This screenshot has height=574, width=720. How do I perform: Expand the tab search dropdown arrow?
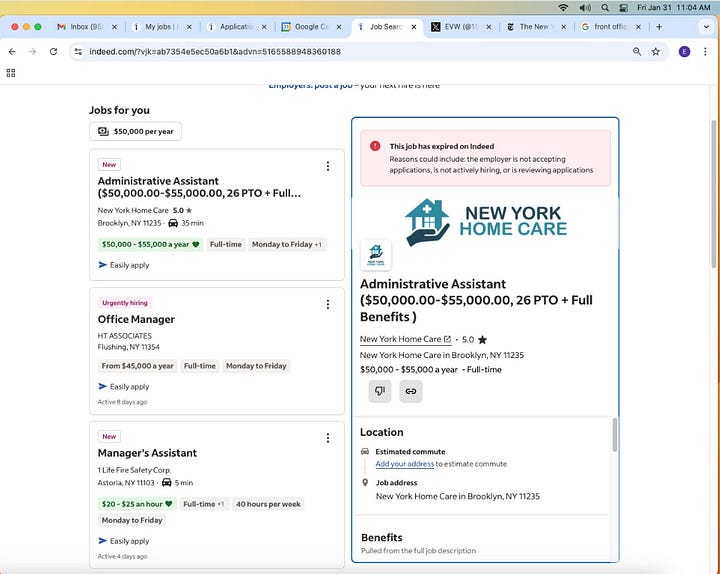click(x=706, y=27)
